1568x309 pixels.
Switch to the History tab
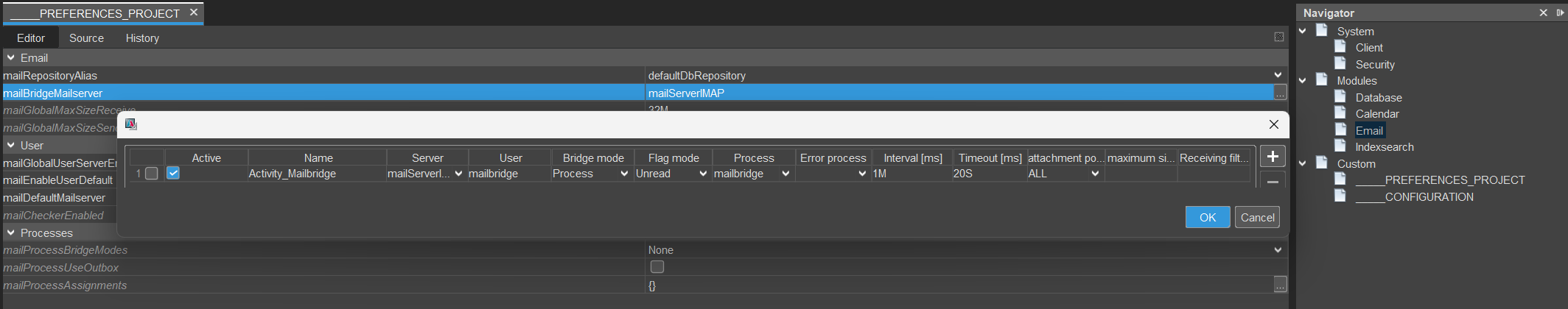(x=142, y=38)
